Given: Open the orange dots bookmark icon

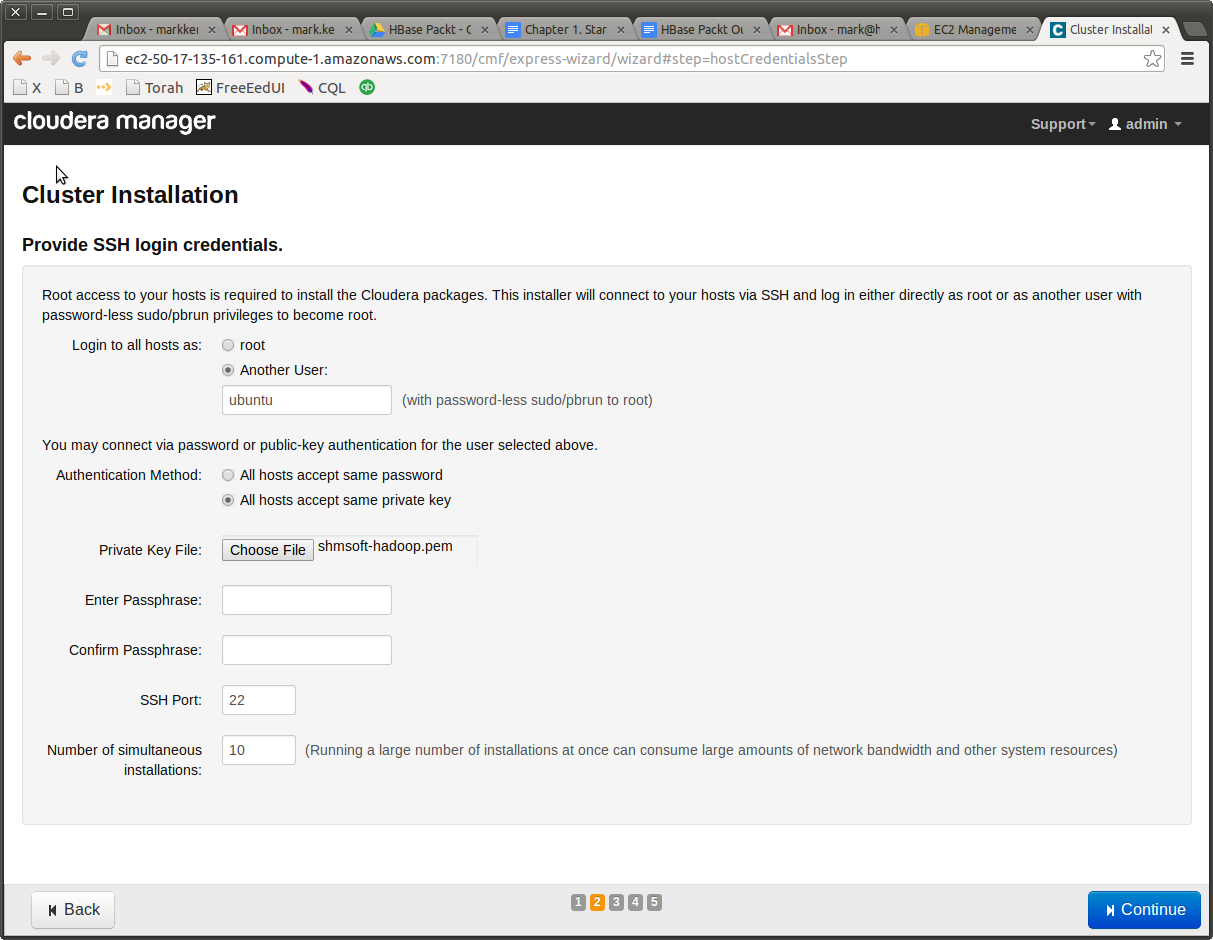Looking at the screenshot, I should coord(103,87).
